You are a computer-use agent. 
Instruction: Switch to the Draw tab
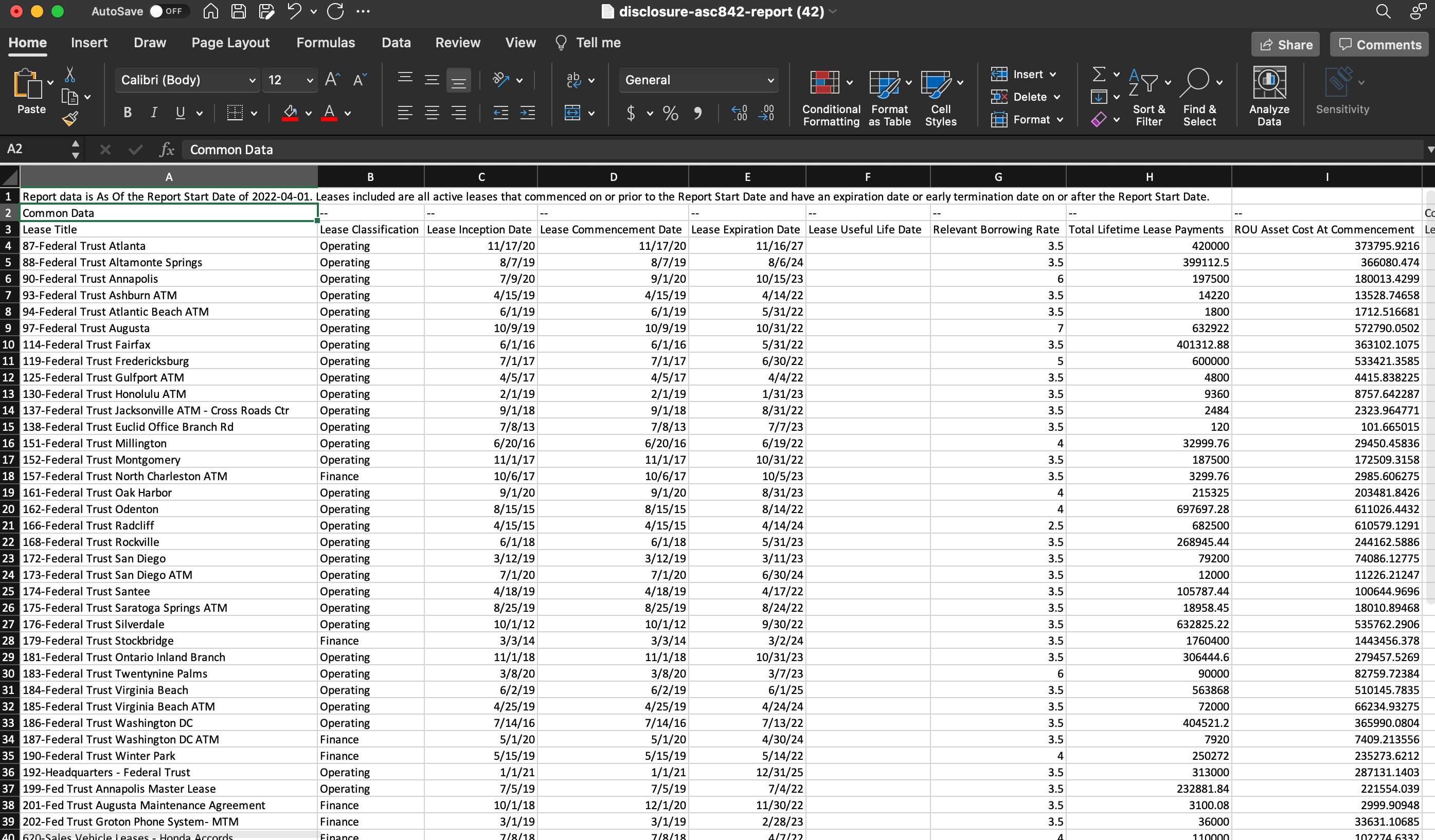pyautogui.click(x=150, y=43)
